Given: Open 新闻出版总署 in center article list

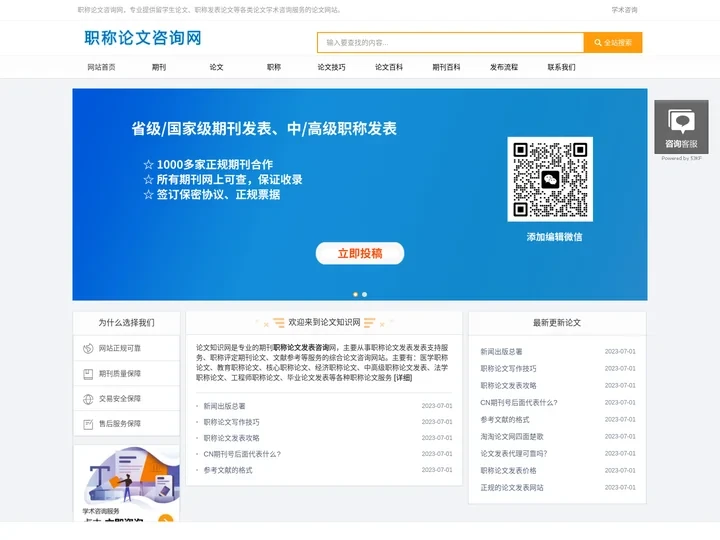Looking at the screenshot, I should (x=224, y=406).
